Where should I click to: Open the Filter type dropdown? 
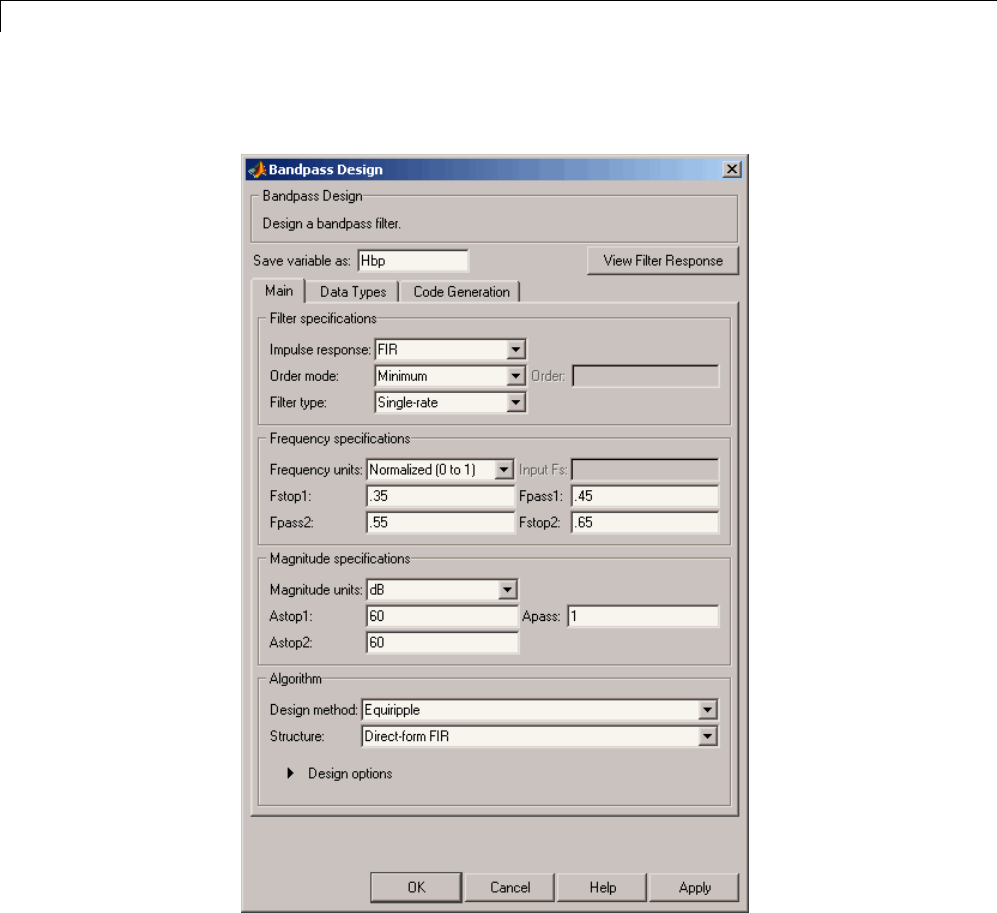[450, 402]
